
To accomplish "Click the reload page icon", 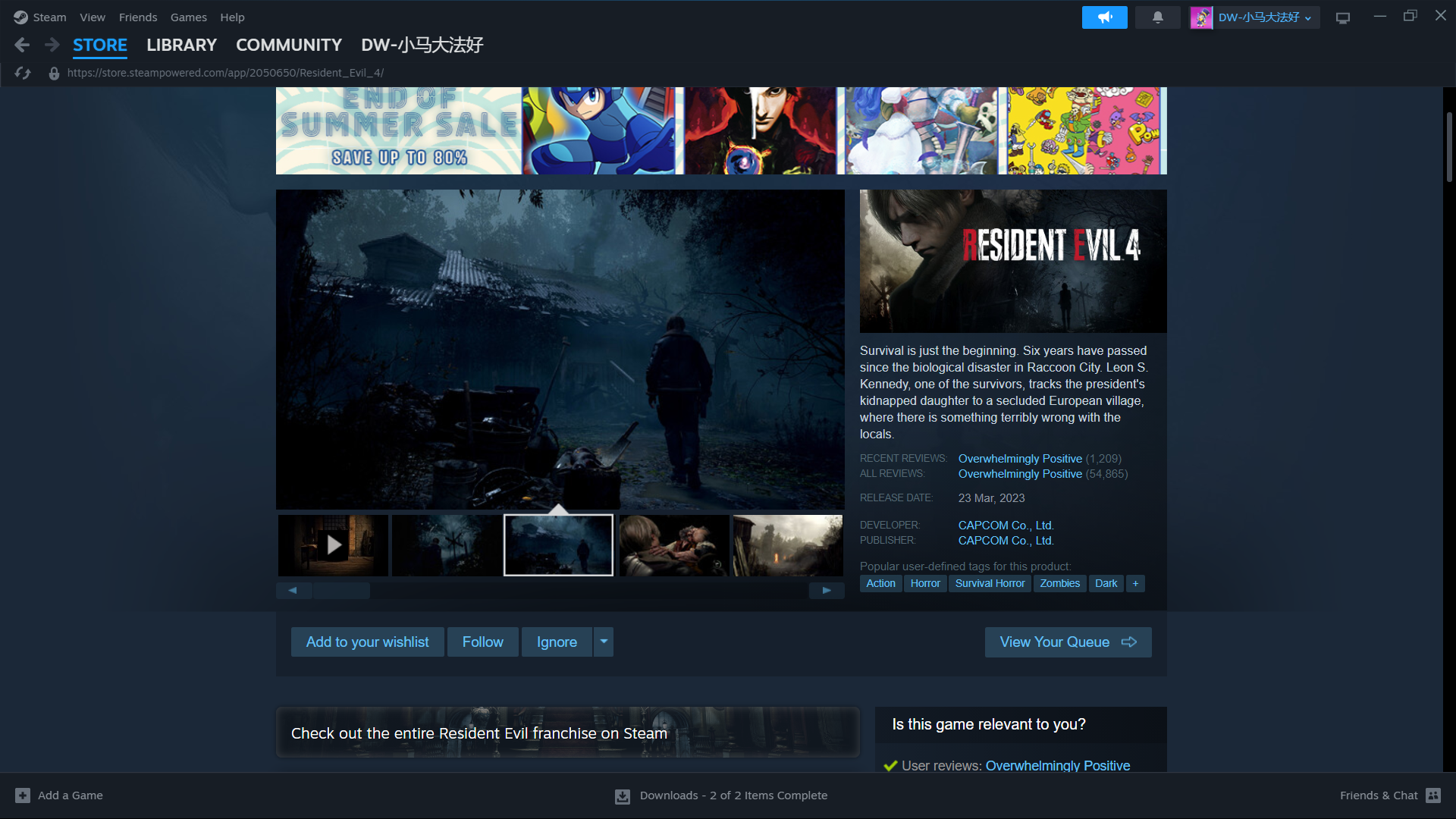I will [23, 73].
